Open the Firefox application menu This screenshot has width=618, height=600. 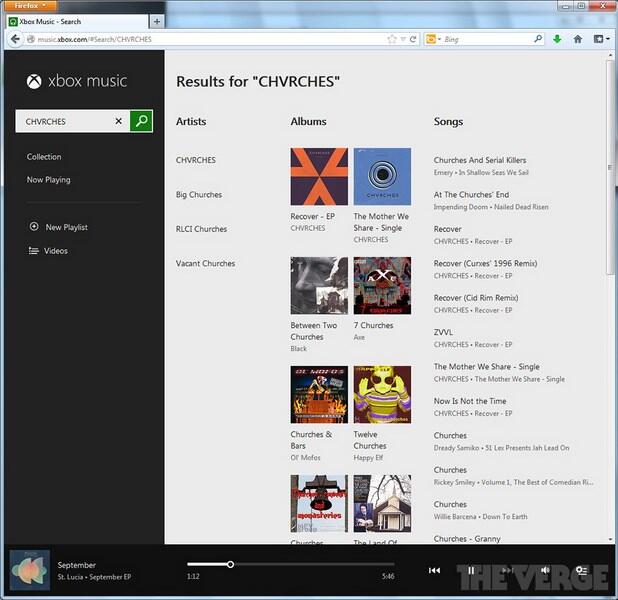point(31,6)
